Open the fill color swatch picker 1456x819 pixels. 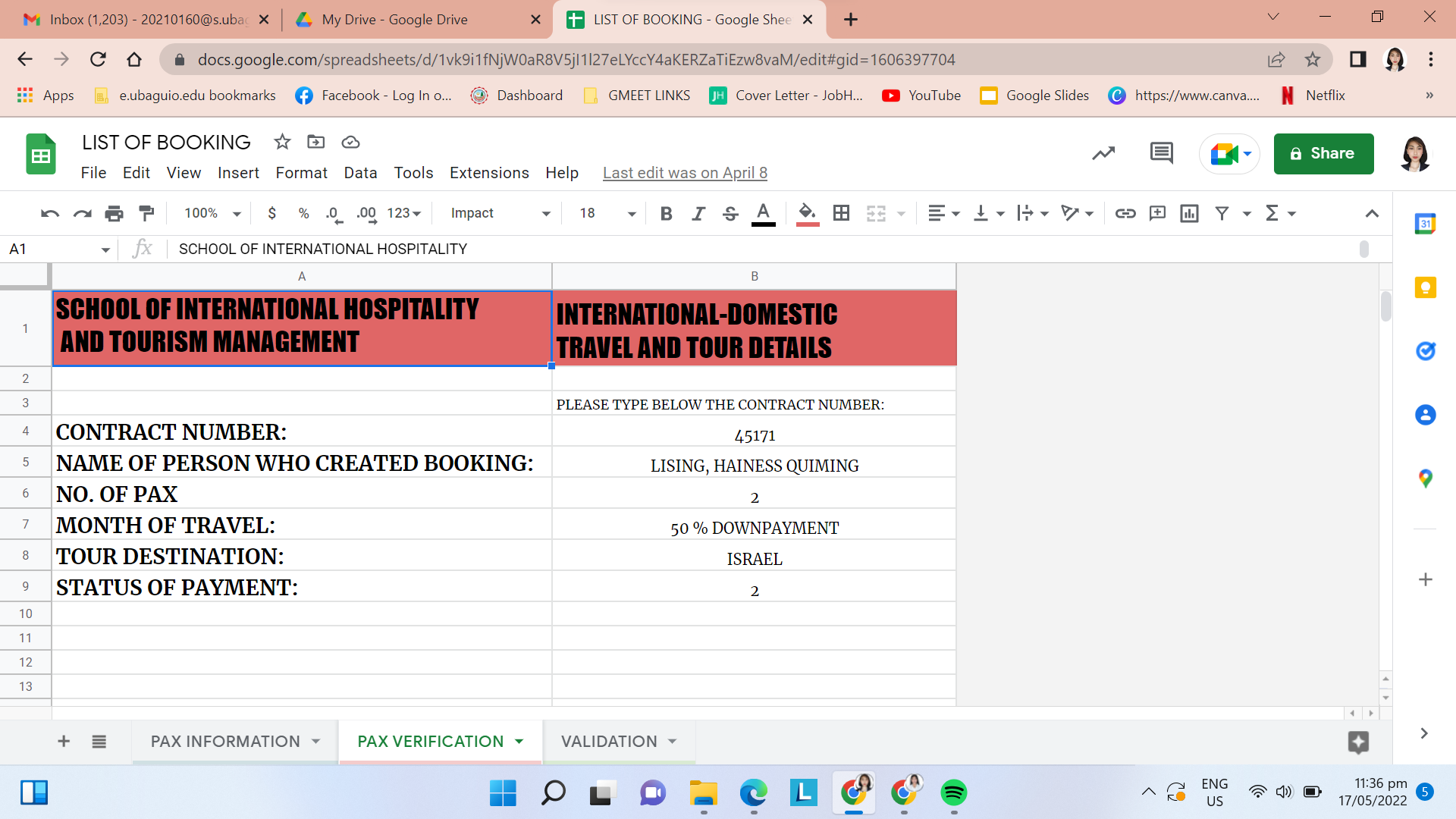coord(807,214)
